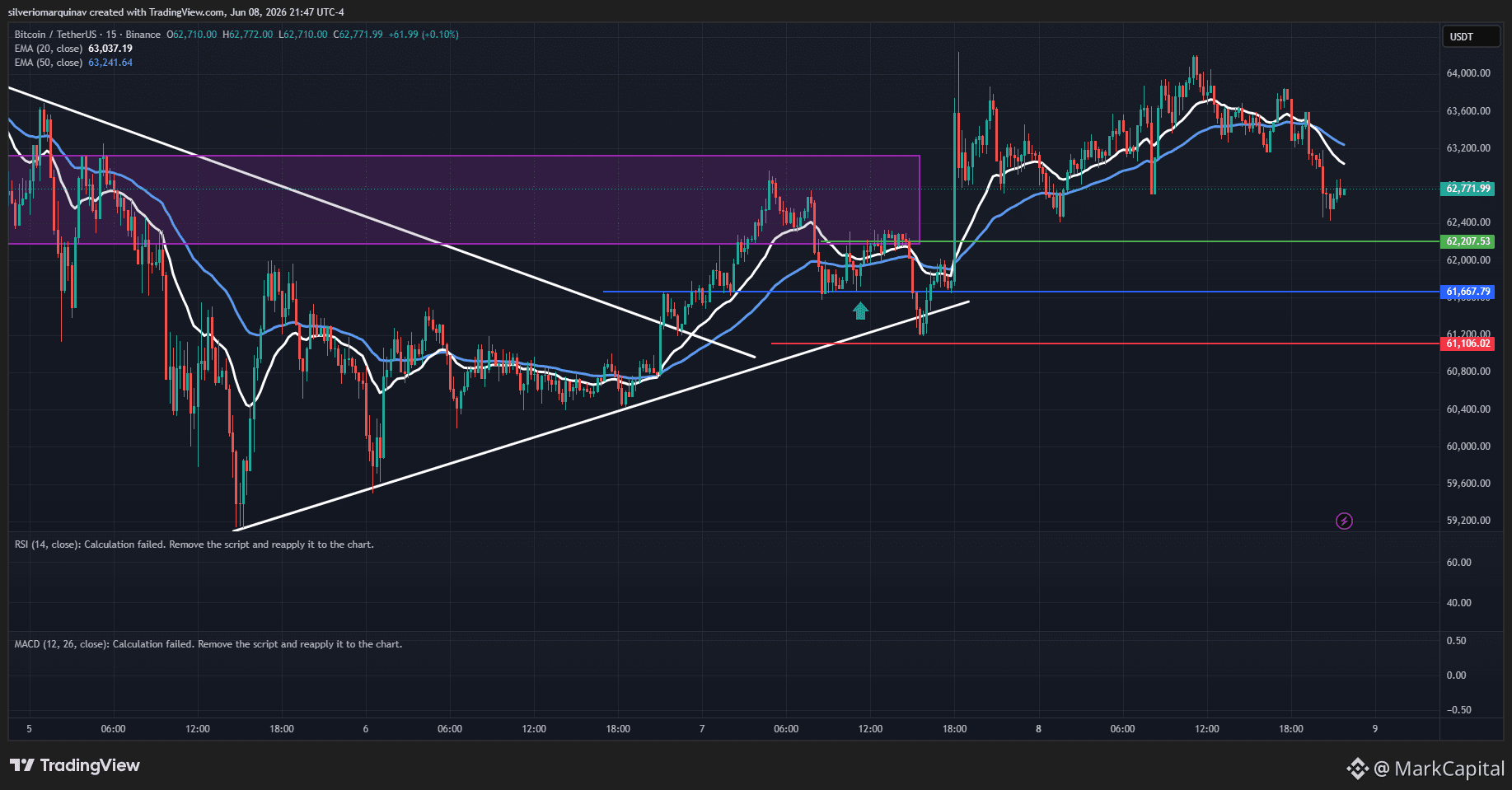
Task: Click the 59,600.00 price axis label
Action: [1468, 484]
